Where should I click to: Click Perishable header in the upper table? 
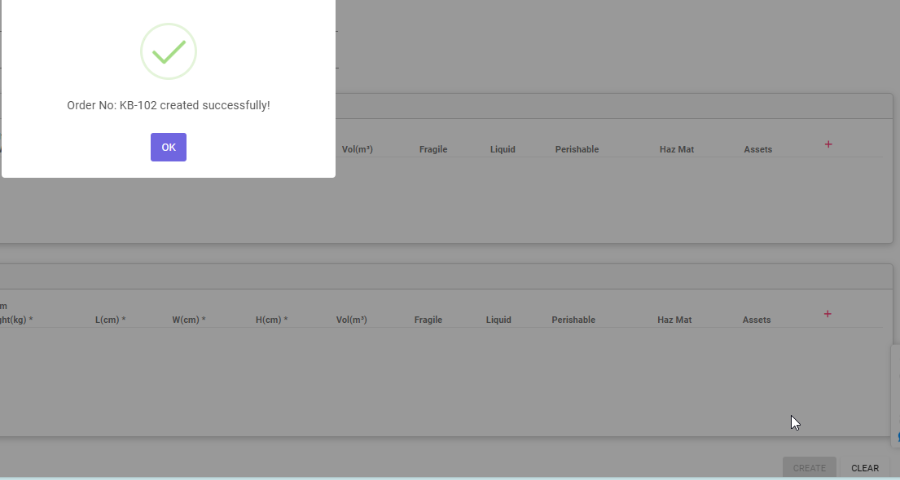click(577, 150)
